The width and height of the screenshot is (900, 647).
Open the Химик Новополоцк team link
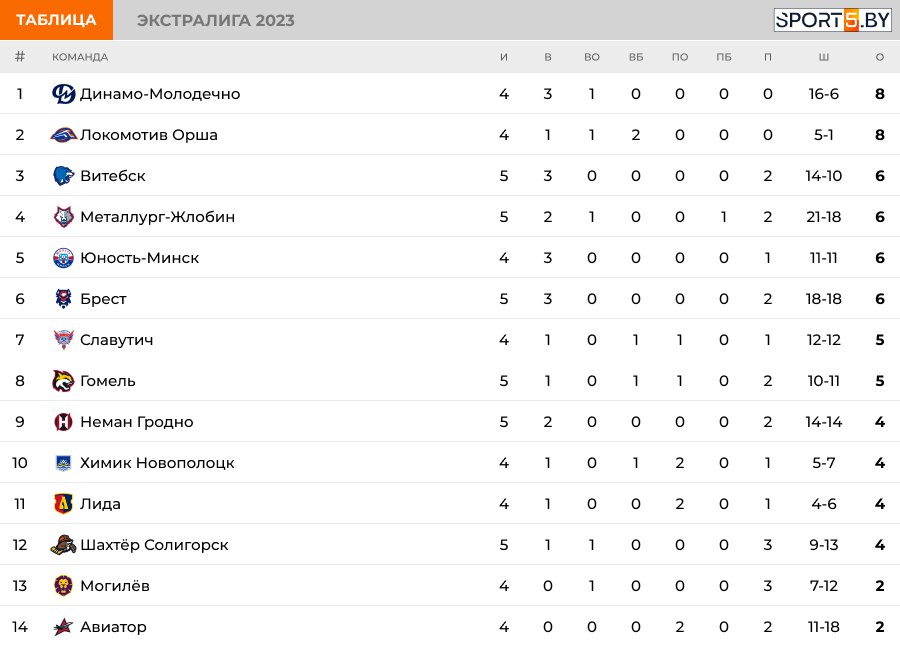157,463
